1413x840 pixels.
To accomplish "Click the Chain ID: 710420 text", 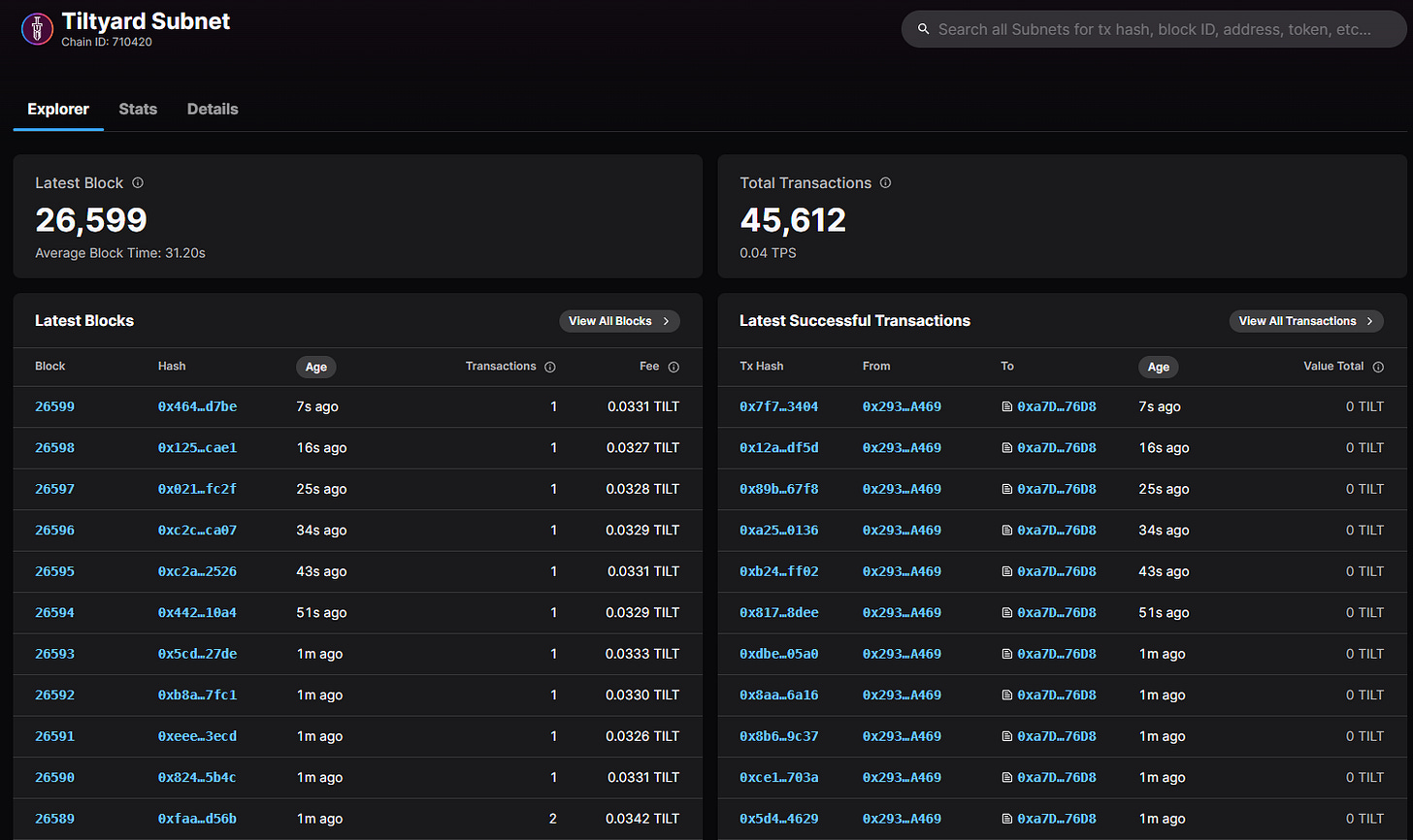I will (x=107, y=42).
